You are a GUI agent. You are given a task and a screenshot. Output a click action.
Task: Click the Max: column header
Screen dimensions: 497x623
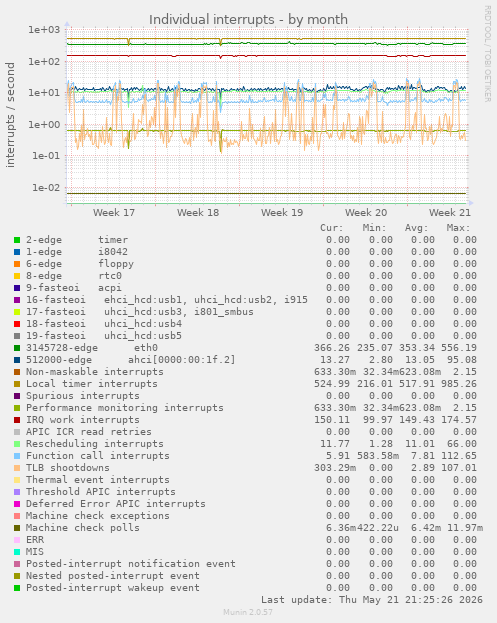point(458,228)
